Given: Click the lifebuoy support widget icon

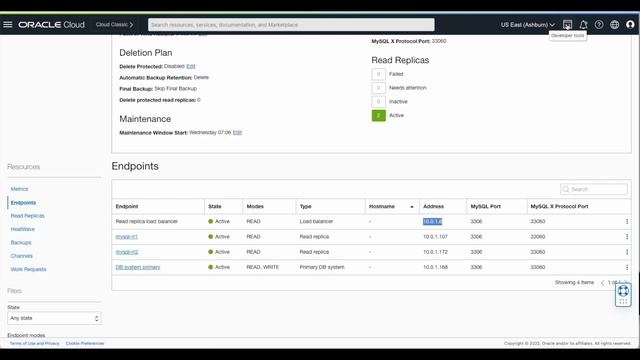Looking at the screenshot, I should point(623,291).
